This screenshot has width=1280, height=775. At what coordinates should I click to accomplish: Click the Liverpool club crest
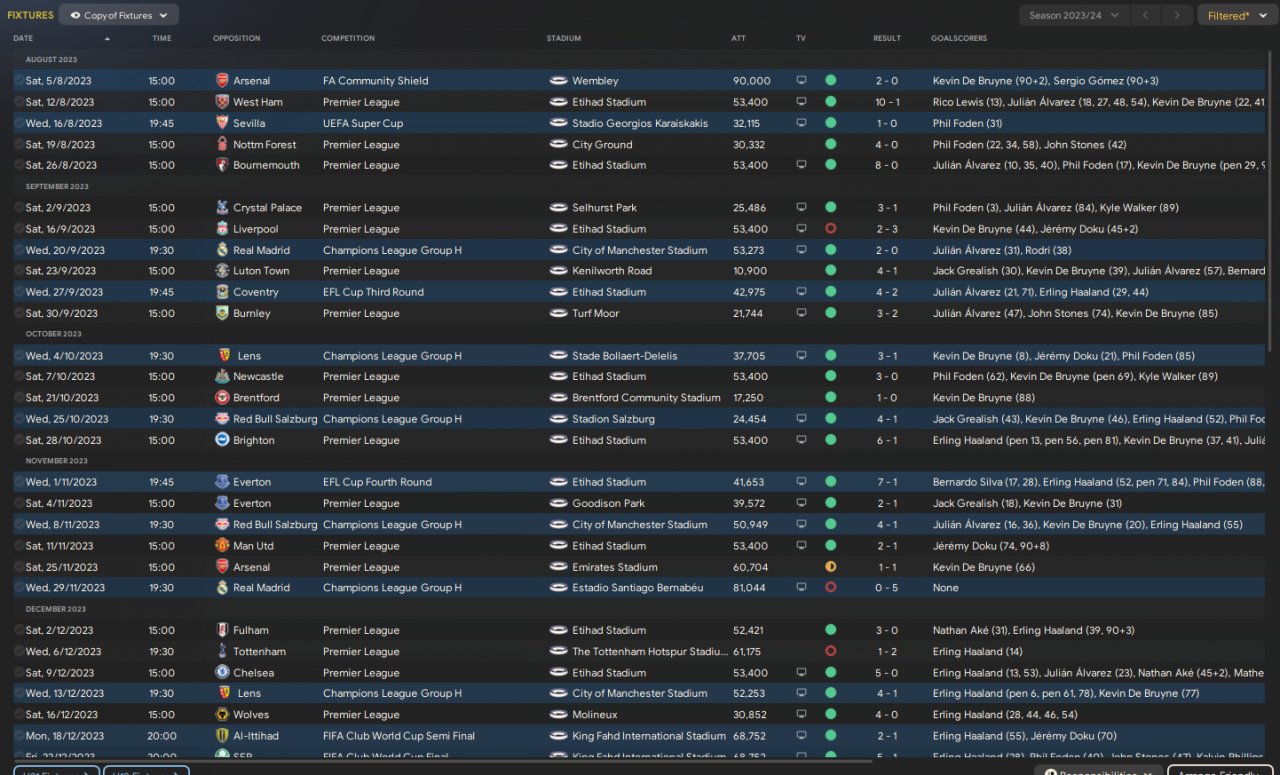(222, 229)
